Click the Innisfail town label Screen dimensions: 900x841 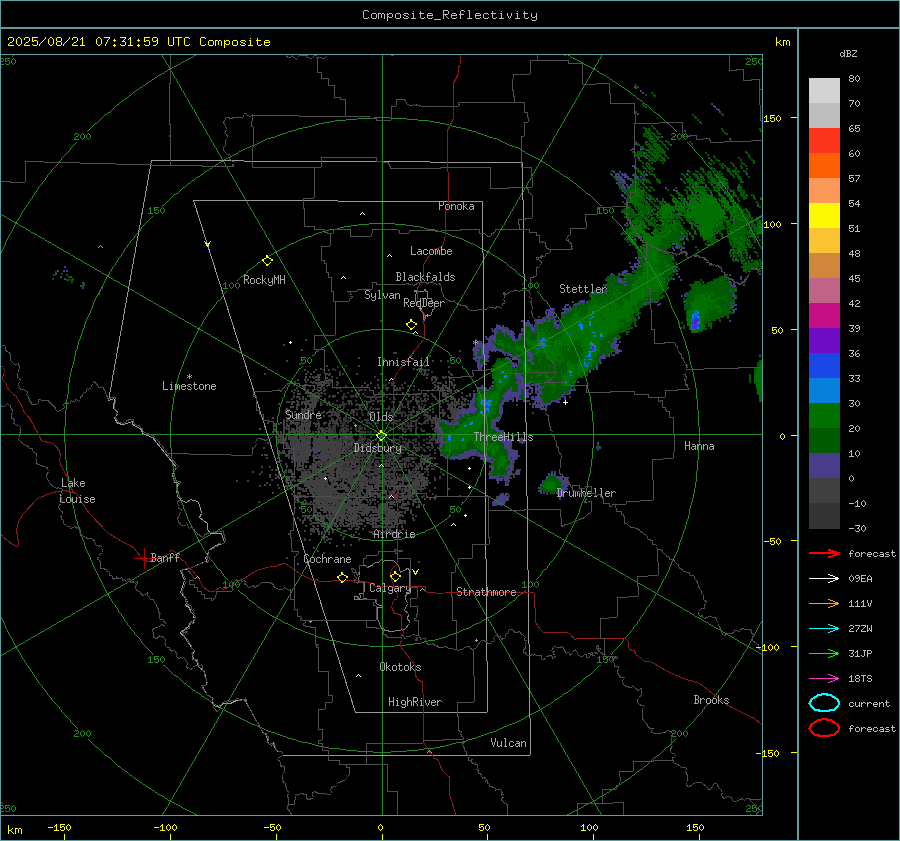[403, 362]
